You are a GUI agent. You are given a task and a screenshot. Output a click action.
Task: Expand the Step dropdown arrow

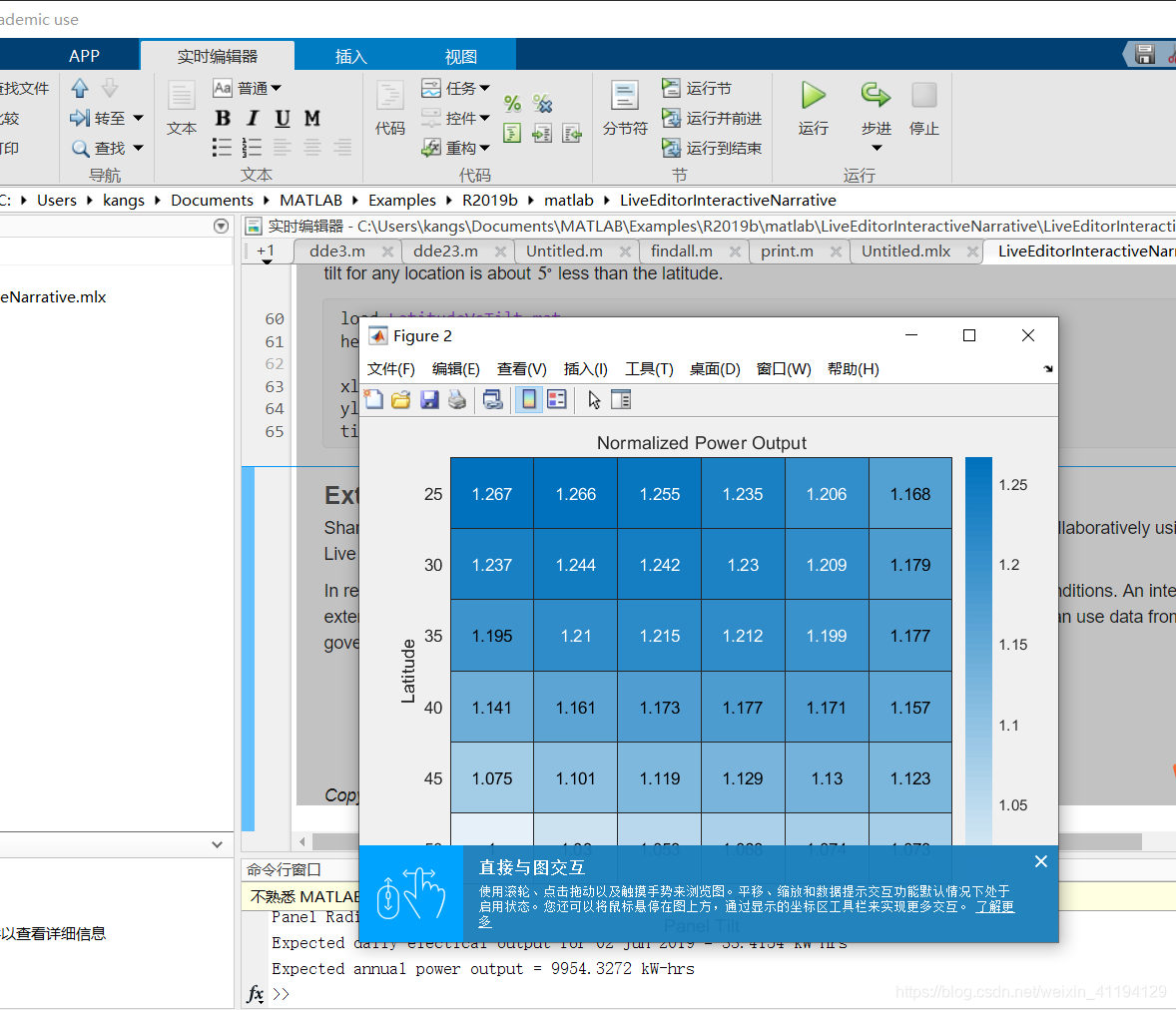(876, 148)
